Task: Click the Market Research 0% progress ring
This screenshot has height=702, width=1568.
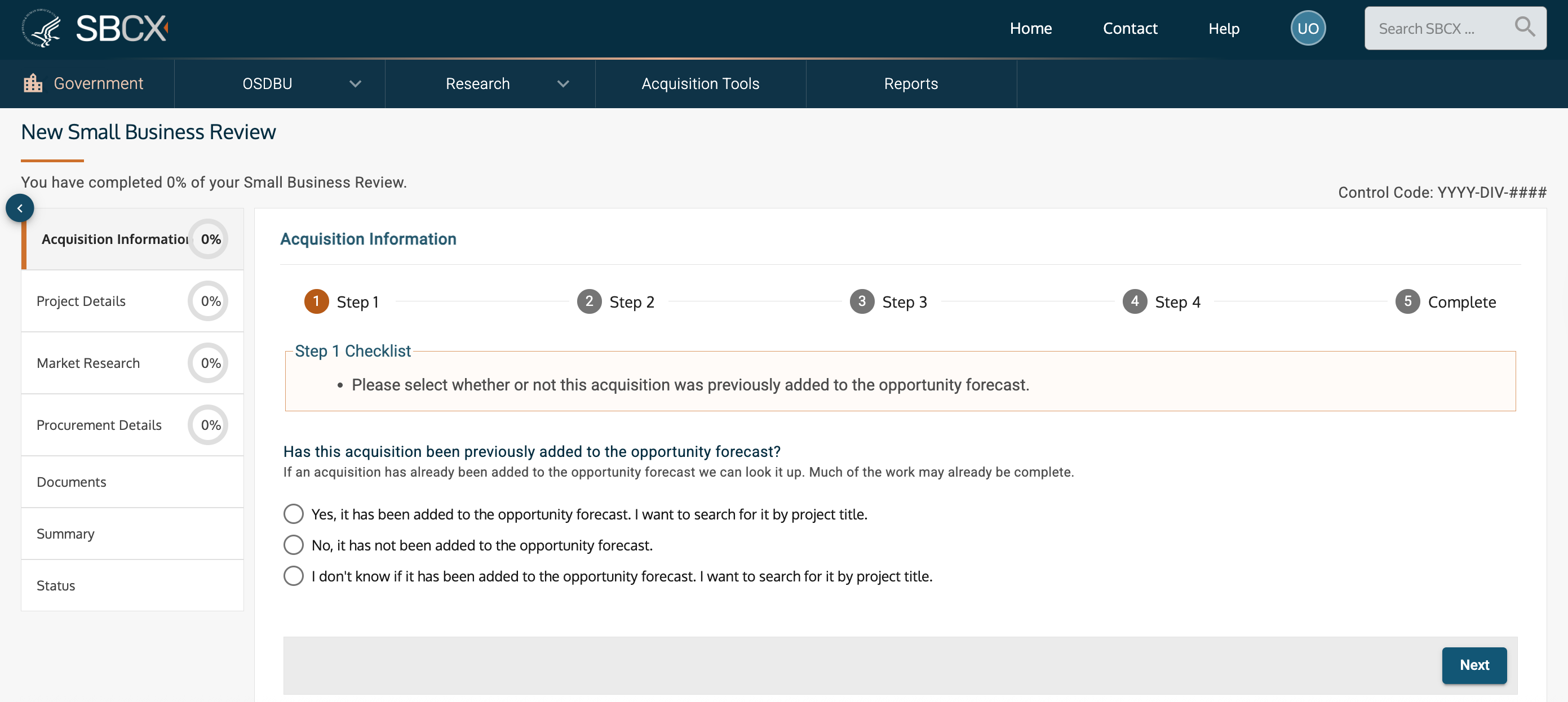Action: click(209, 363)
